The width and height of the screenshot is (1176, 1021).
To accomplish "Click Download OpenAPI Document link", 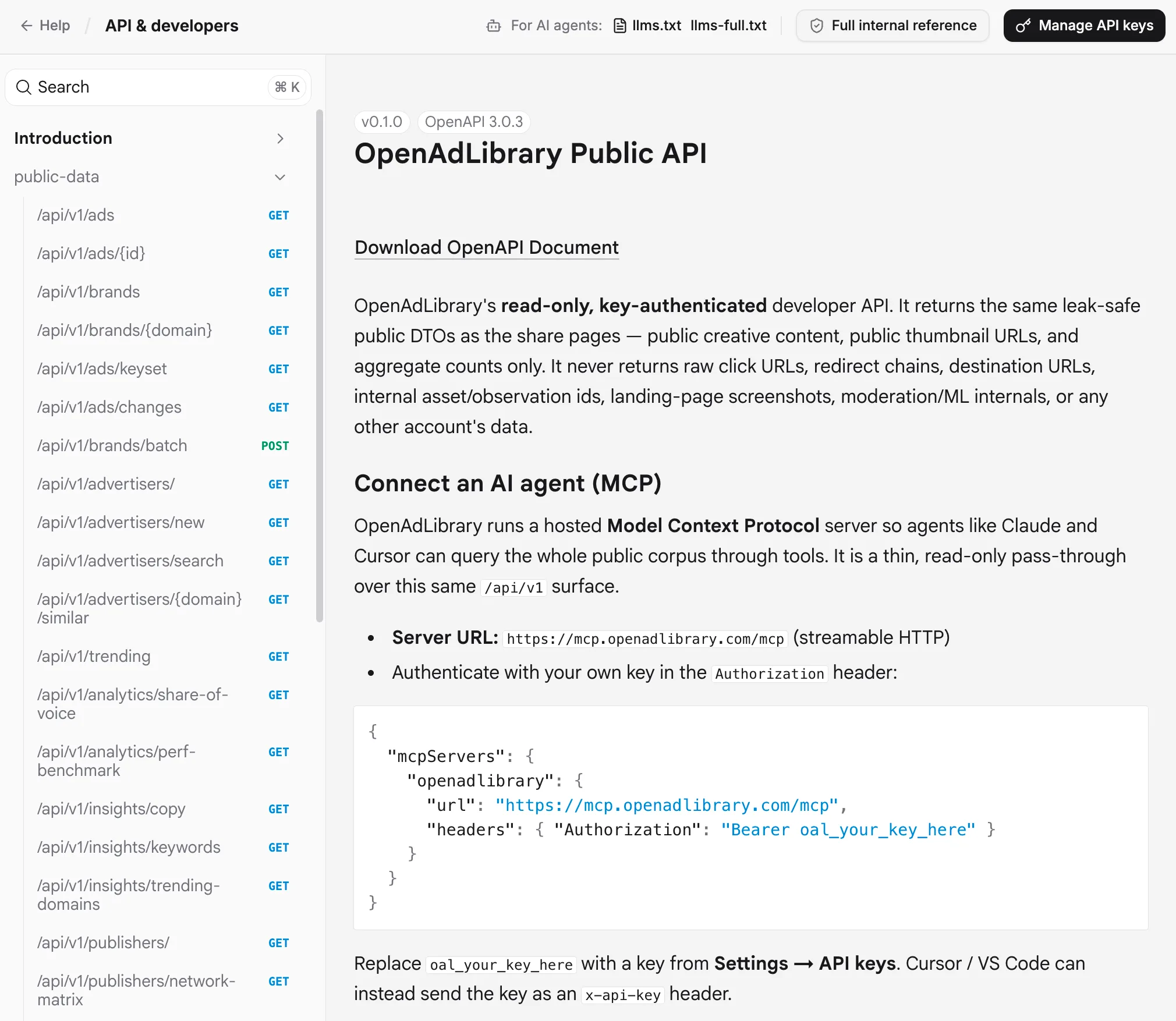I will (x=487, y=247).
